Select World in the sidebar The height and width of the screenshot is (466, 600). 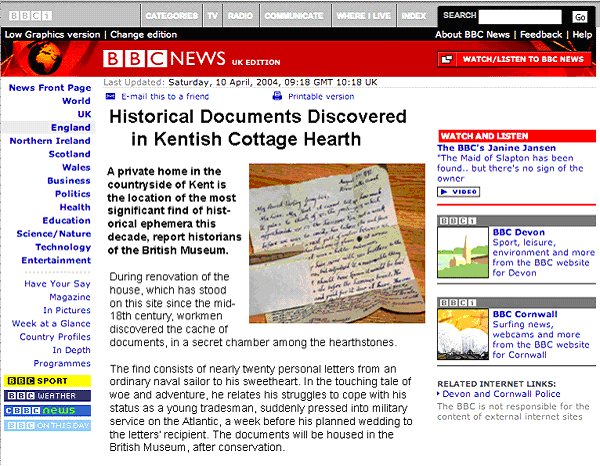pos(76,101)
